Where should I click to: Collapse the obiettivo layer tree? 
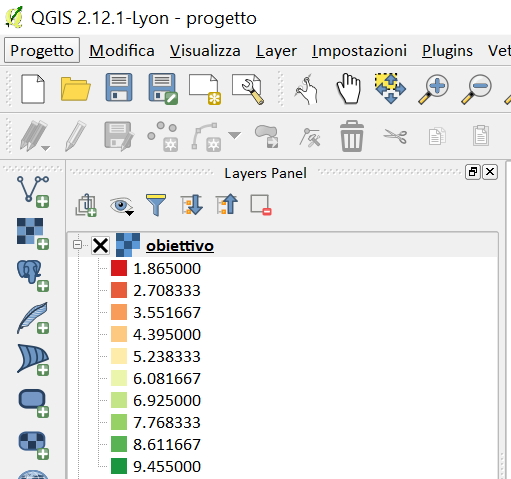click(x=77, y=245)
